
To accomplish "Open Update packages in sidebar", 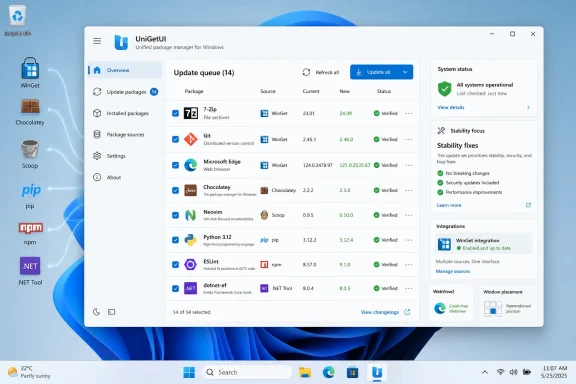I will 125,91.
